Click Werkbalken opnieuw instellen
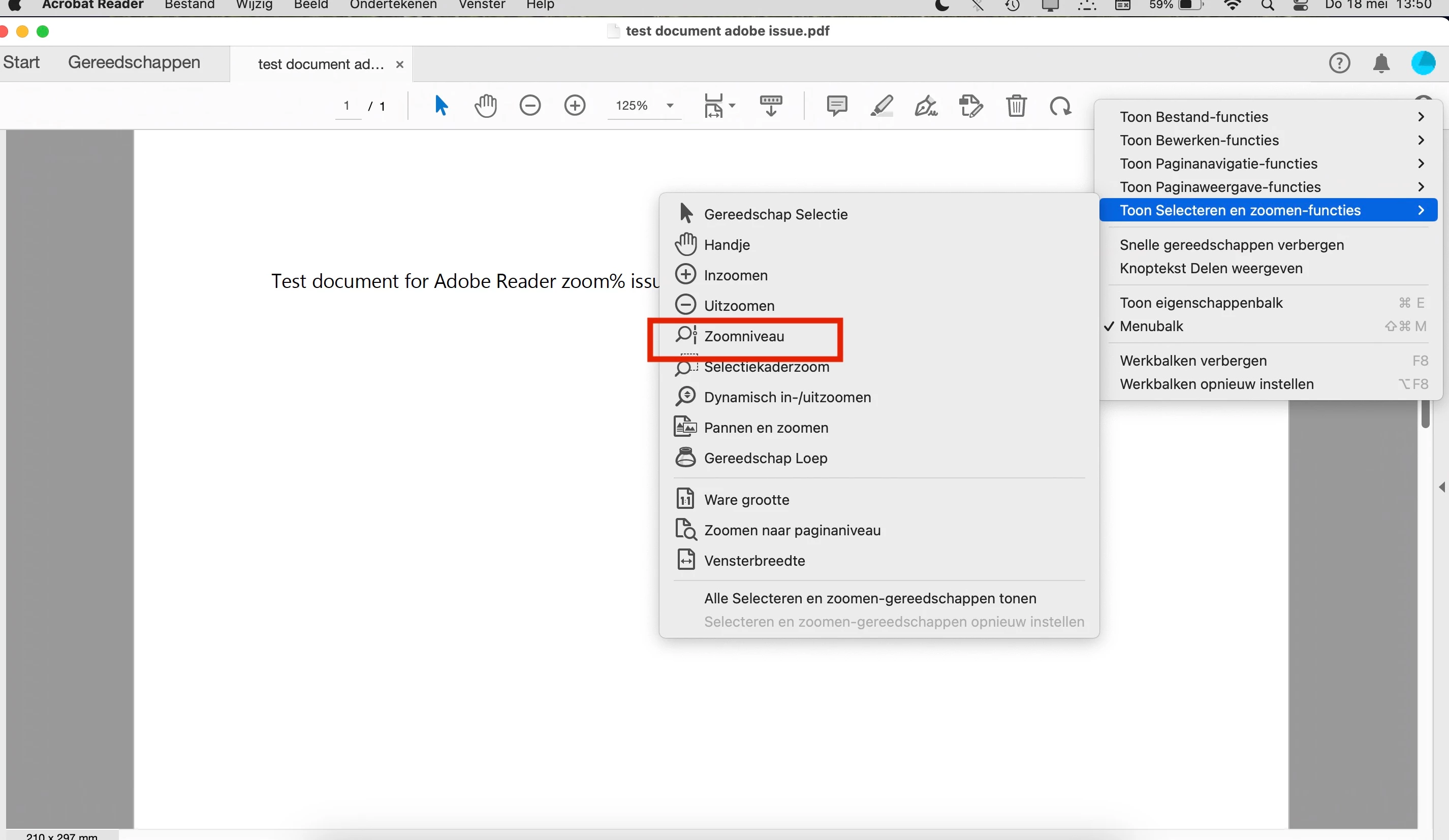The image size is (1449, 840). [1216, 384]
